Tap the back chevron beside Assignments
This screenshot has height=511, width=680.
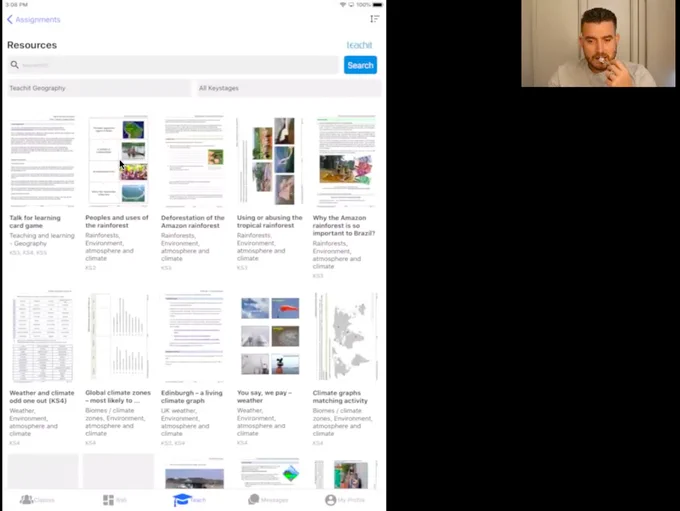click(x=10, y=20)
